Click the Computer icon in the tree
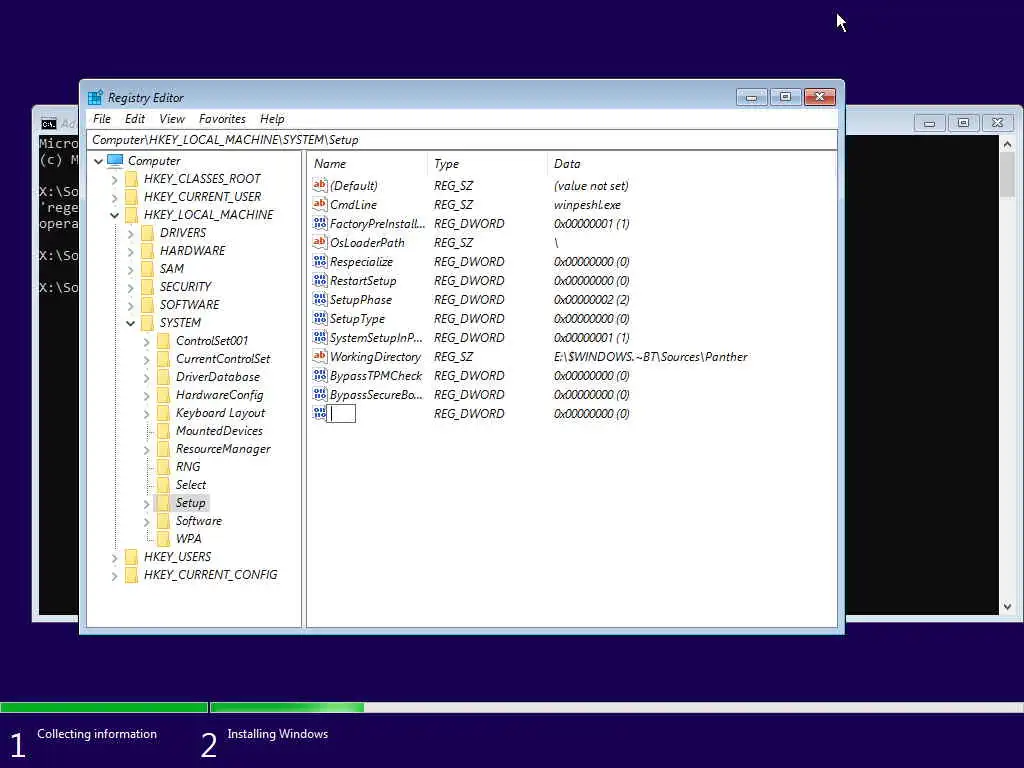Screen dimensions: 1024x768 coord(115,160)
